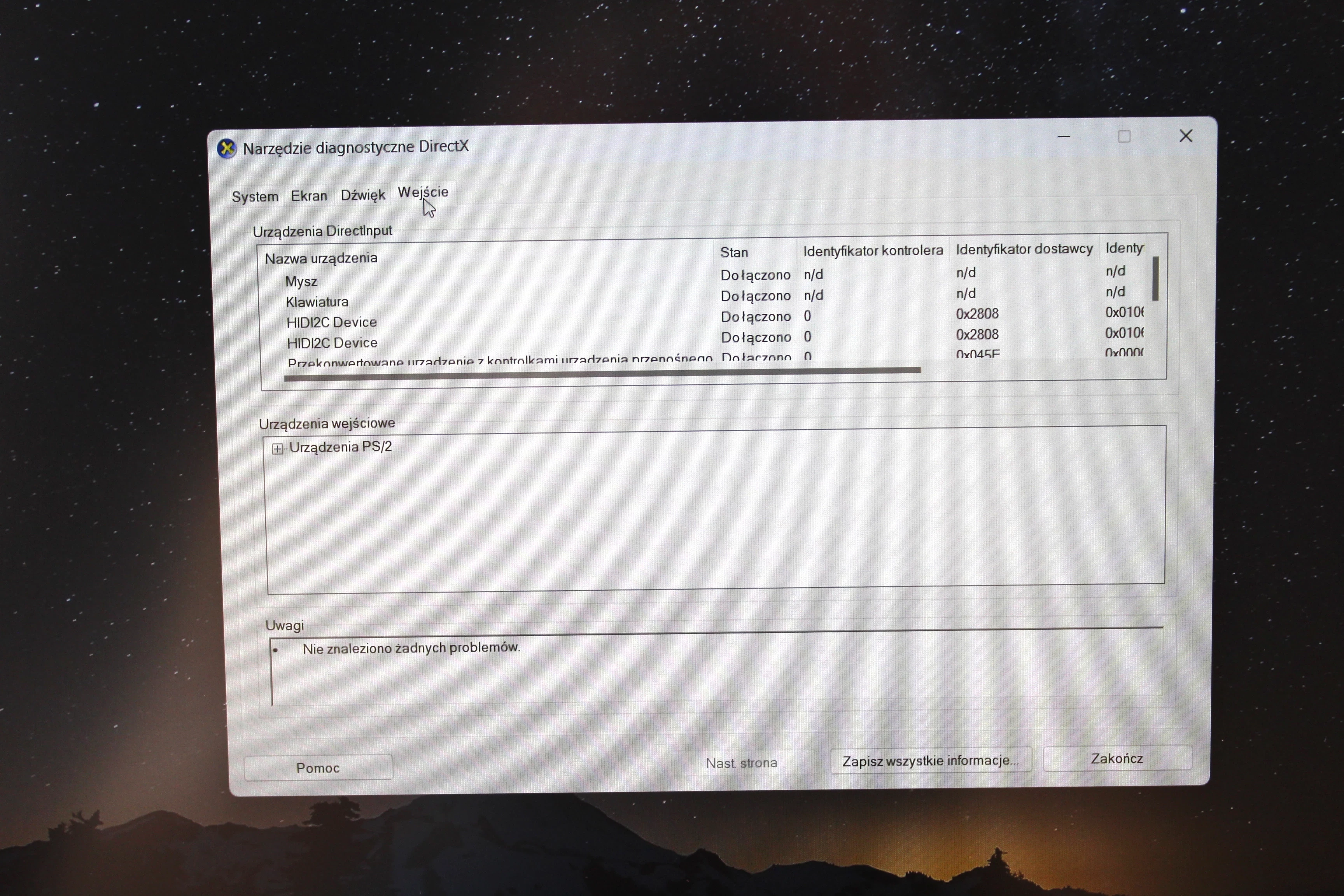The image size is (1344, 896).
Task: Switch to the Dźwięk tab
Action: pos(363,195)
